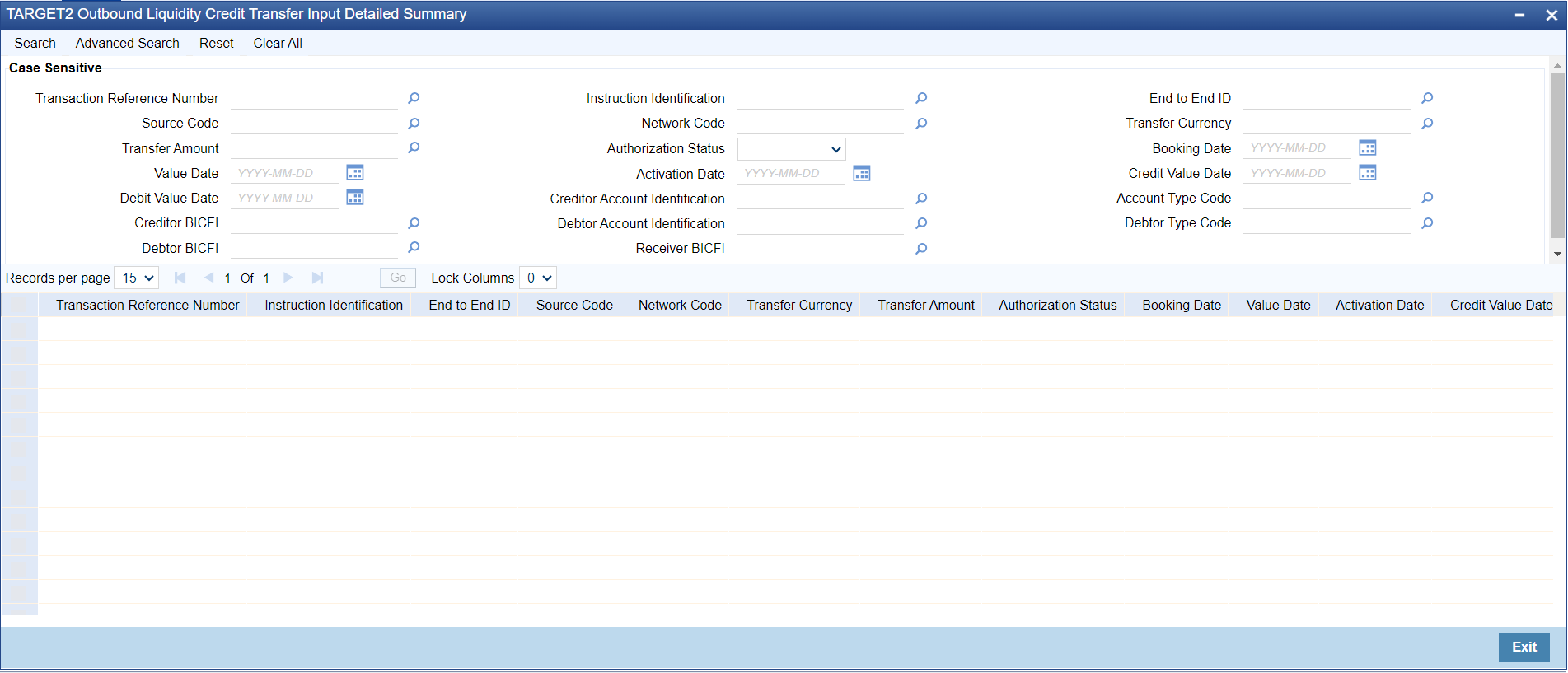Click the Booking Date column header

pos(1182,305)
